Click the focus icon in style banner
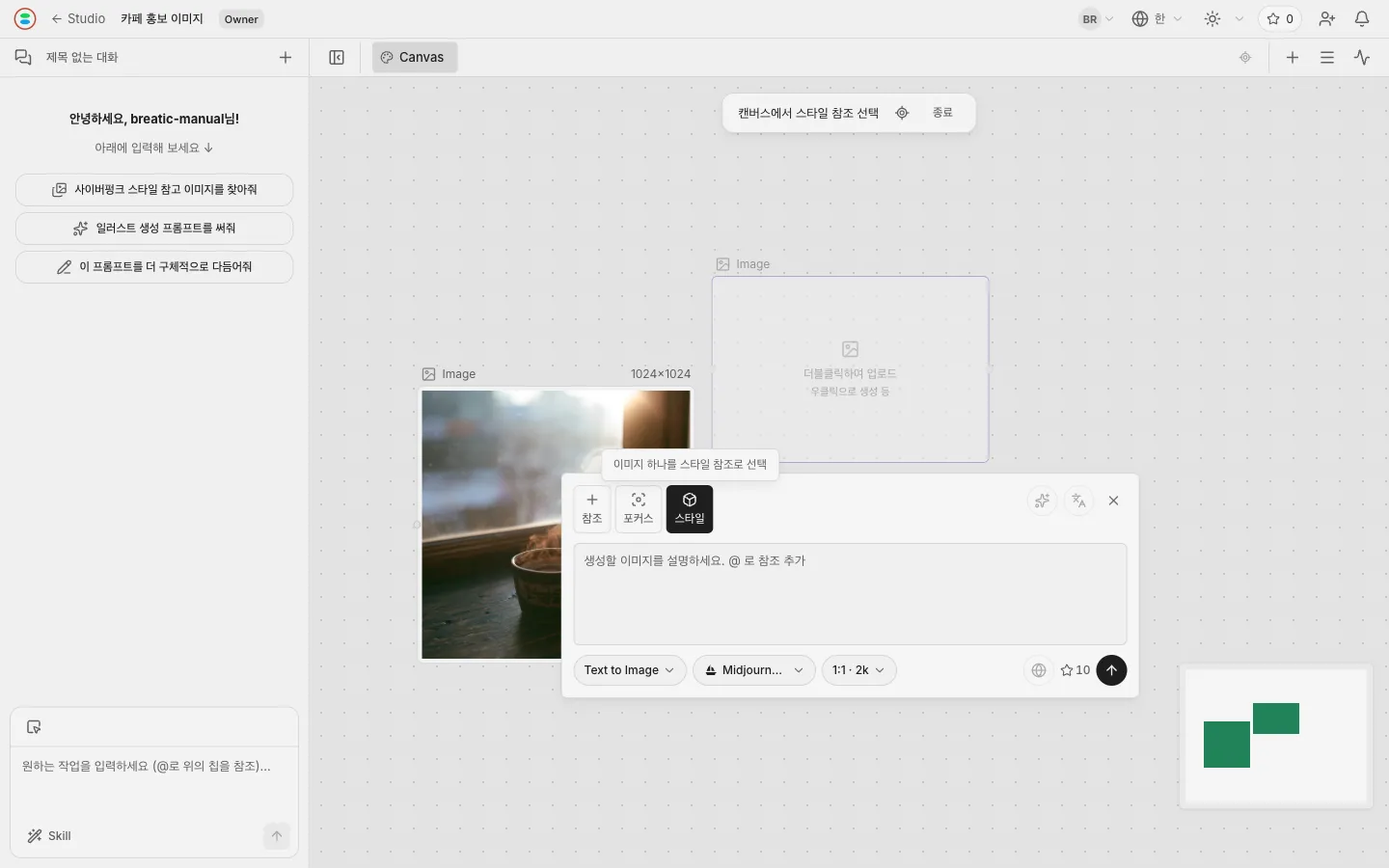This screenshot has height=868, width=1389. point(902,113)
